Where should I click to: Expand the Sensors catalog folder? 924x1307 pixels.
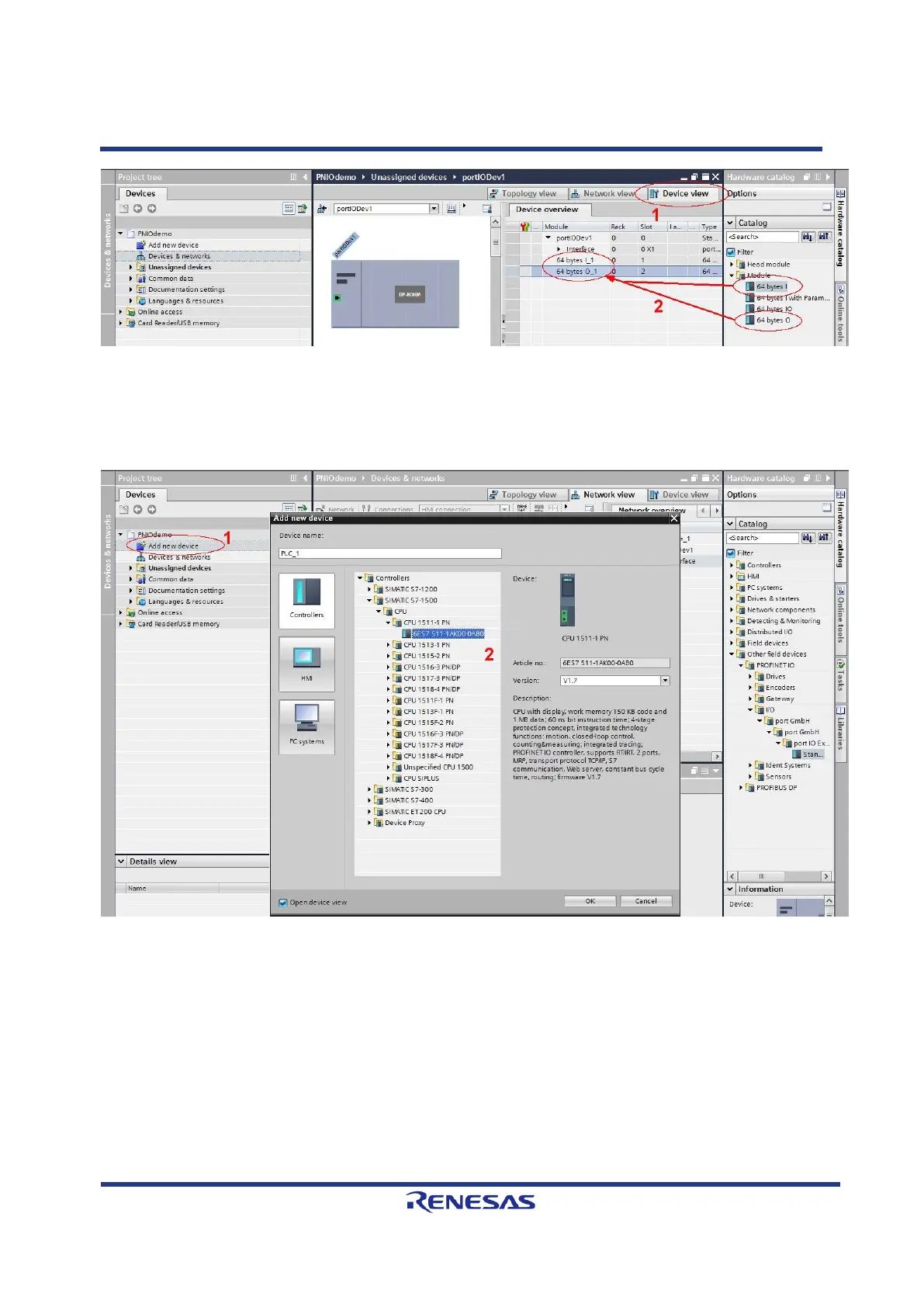(750, 776)
